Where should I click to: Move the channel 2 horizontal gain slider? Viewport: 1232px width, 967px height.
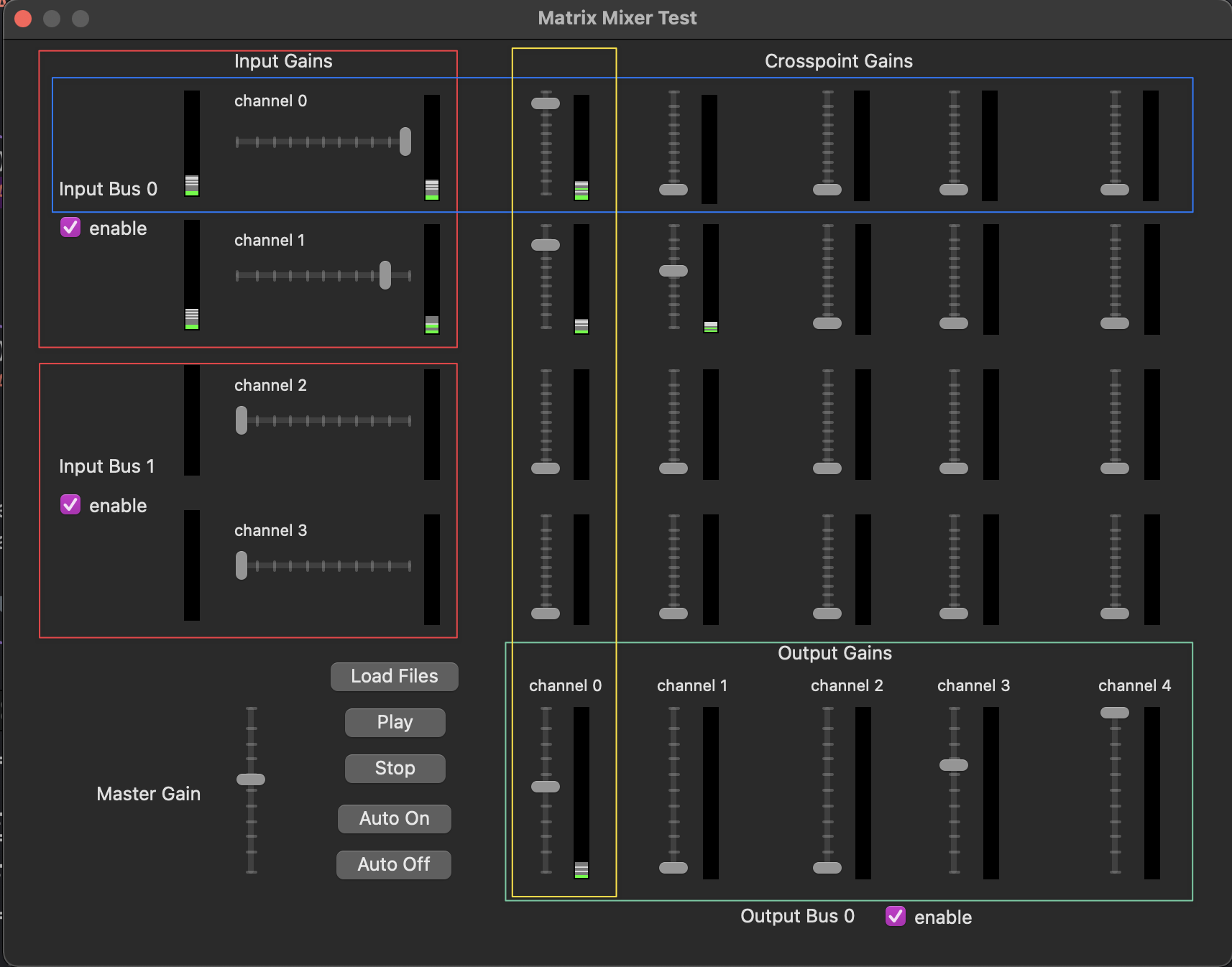click(x=242, y=421)
